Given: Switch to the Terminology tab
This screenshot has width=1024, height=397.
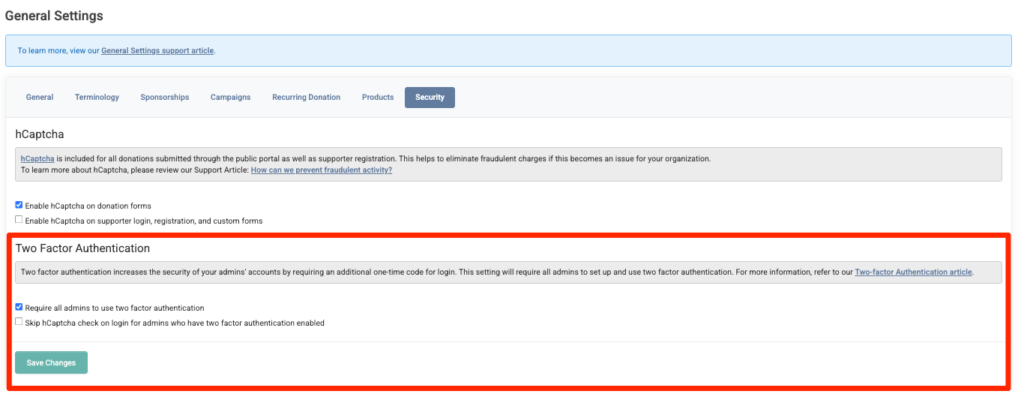Looking at the screenshot, I should (x=97, y=97).
